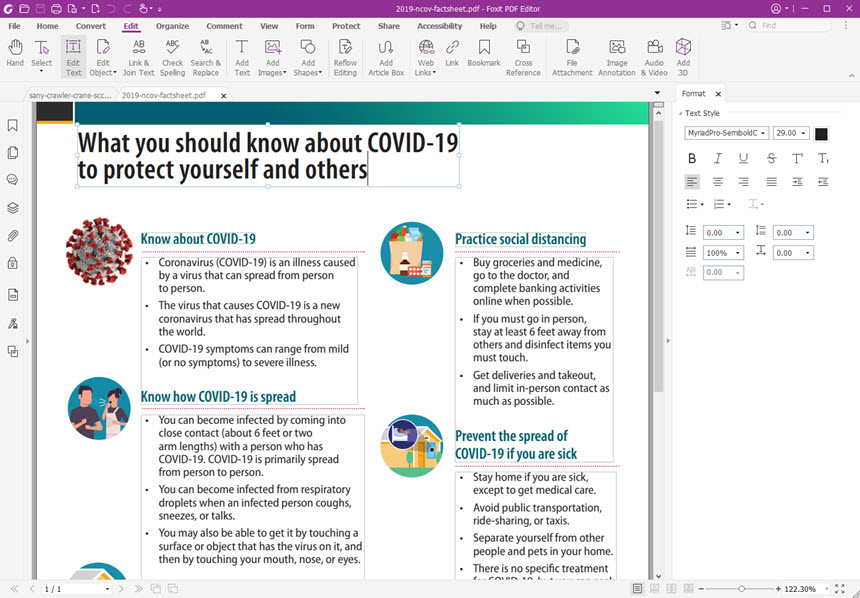Image resolution: width=860 pixels, height=598 pixels.
Task: Toggle Underline formatting
Action: 743,158
